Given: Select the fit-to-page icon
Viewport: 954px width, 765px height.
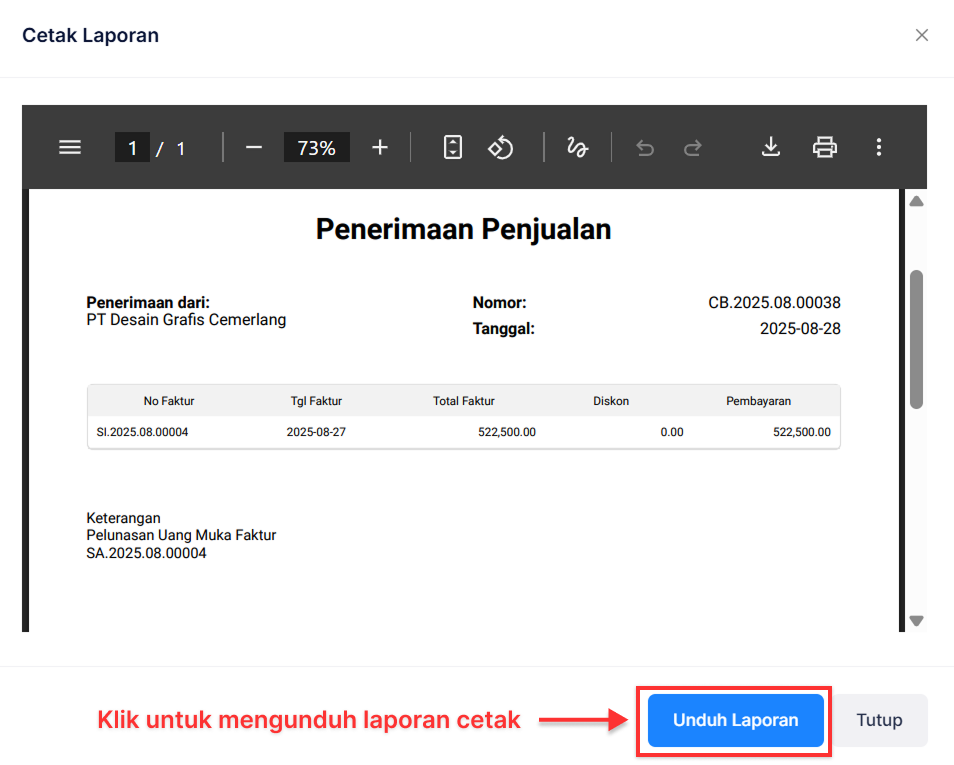Looking at the screenshot, I should tap(452, 147).
